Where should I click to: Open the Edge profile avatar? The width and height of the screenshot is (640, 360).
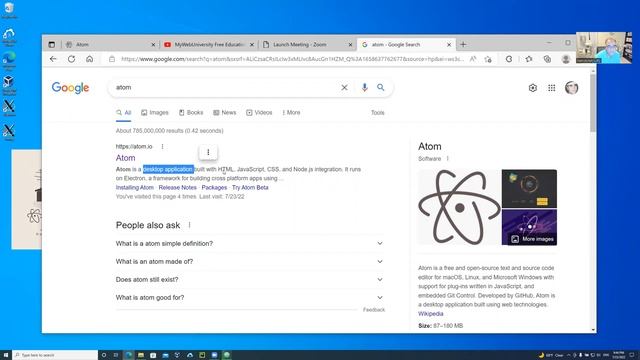[566, 59]
